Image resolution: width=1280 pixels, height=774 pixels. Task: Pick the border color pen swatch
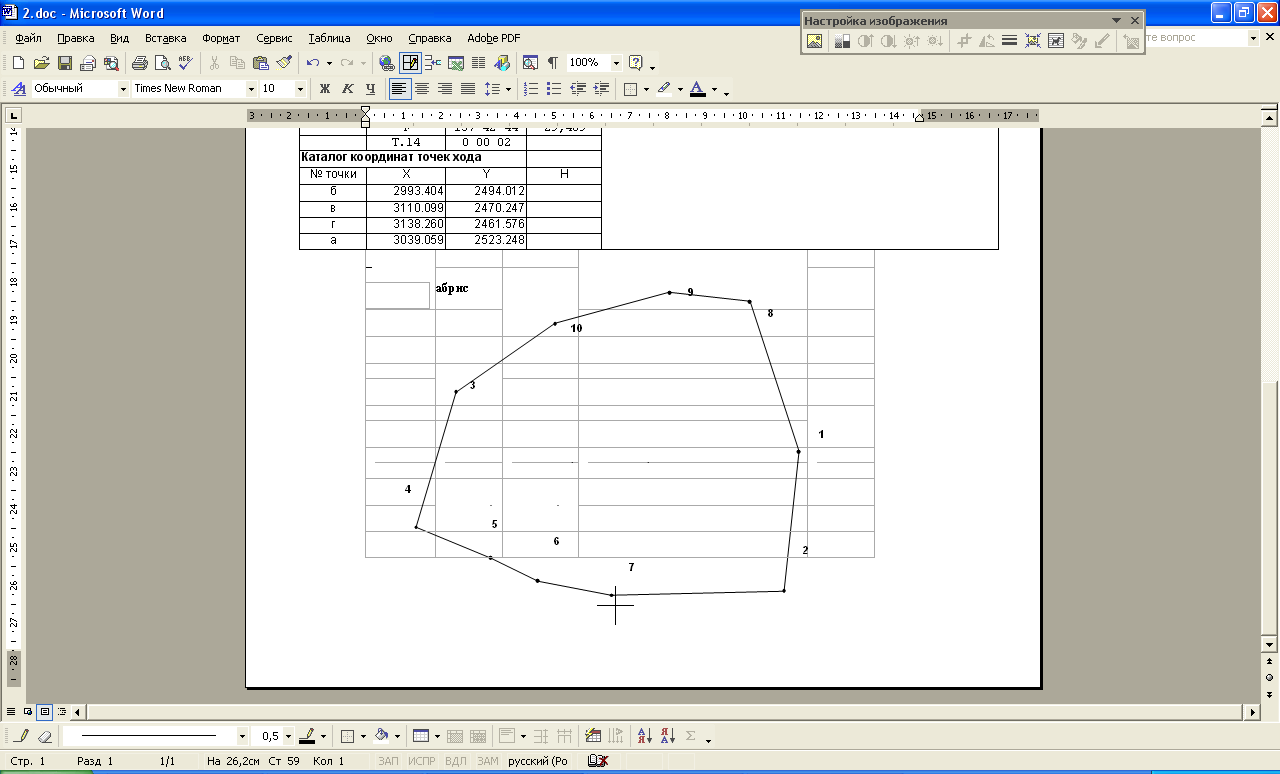tap(306, 736)
